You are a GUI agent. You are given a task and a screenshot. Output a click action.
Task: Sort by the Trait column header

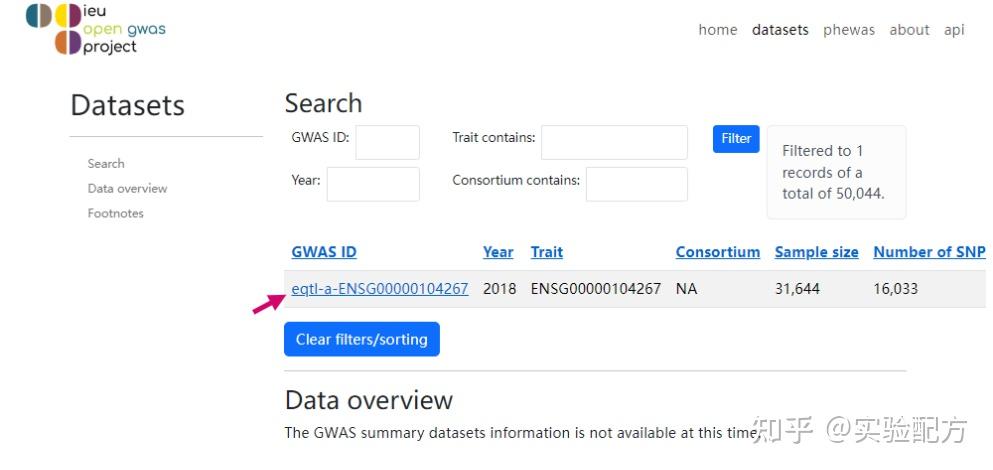(547, 252)
